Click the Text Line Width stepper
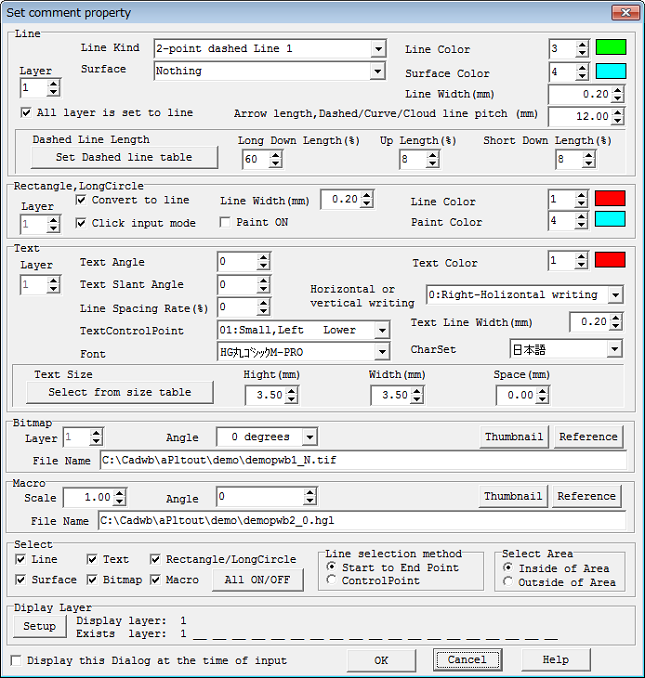Image resolution: width=645 pixels, height=678 pixels. point(616,322)
